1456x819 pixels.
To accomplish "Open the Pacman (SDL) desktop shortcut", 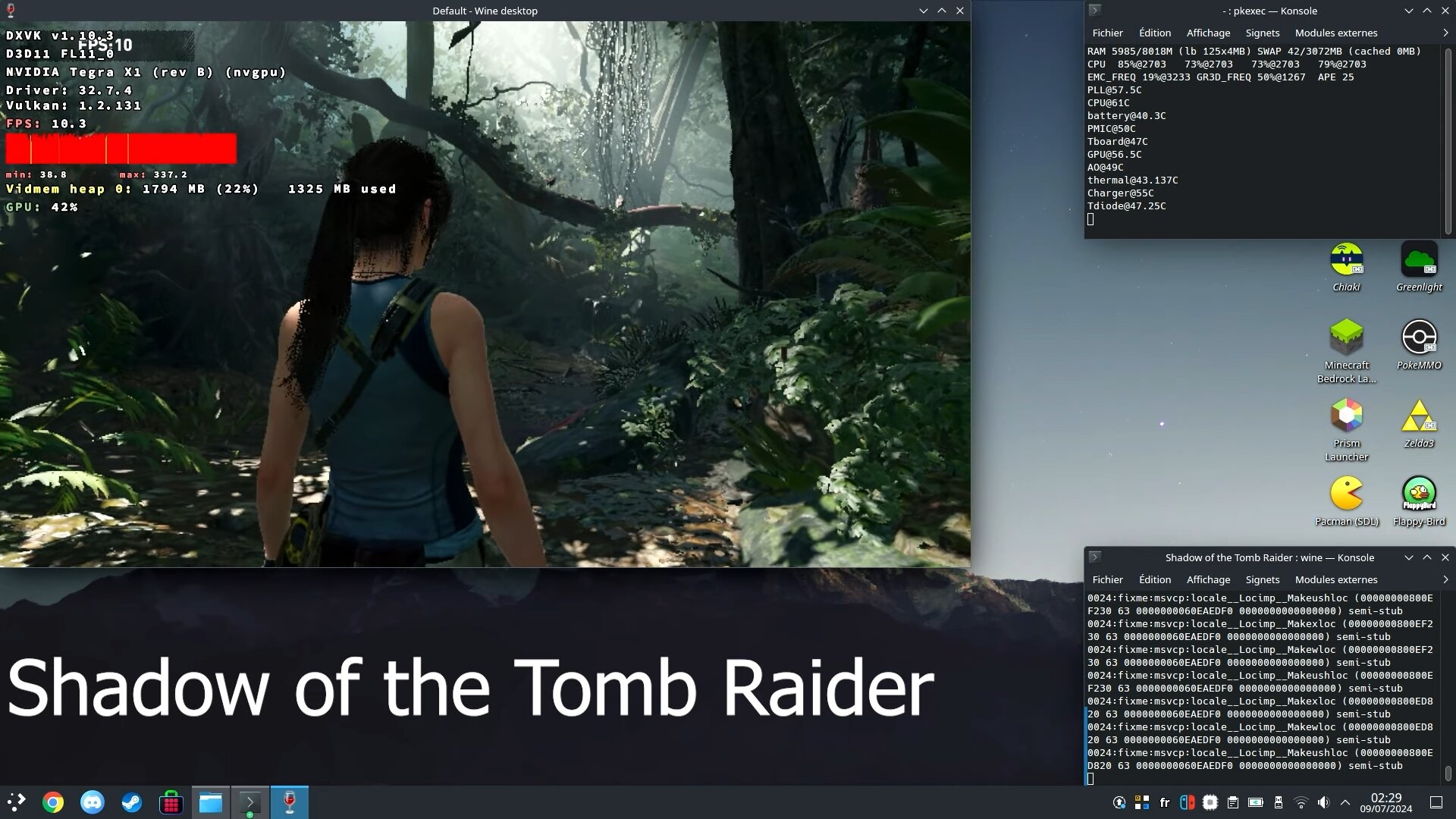I will pos(1346,501).
